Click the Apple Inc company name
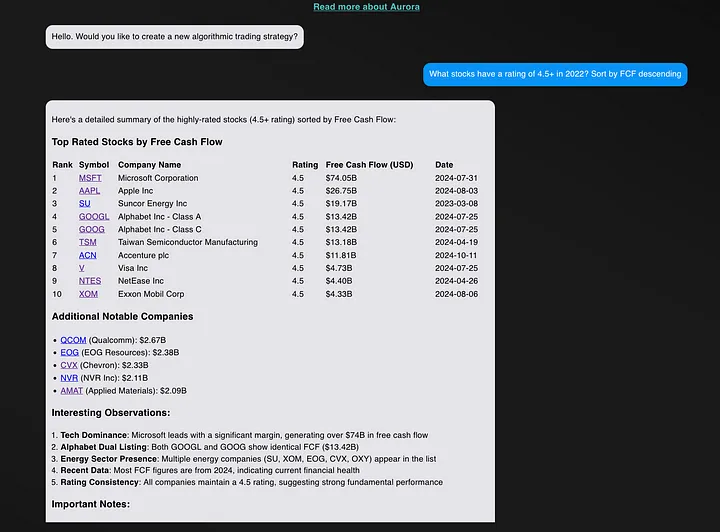 [x=135, y=191]
